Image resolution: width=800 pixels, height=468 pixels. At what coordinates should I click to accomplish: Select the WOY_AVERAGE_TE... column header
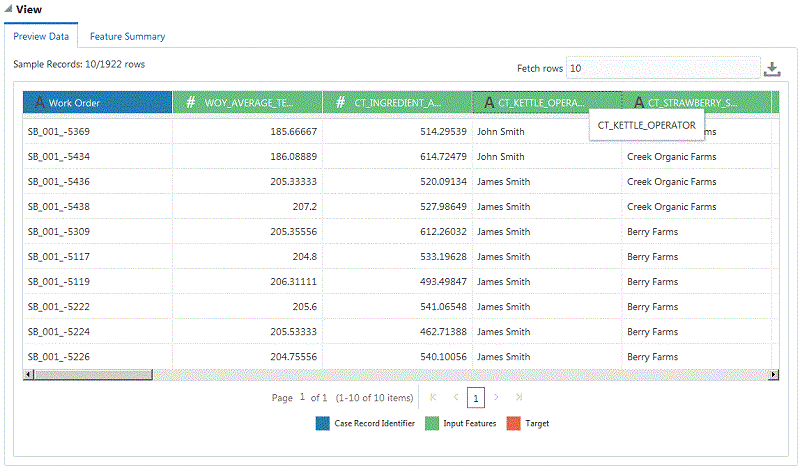[247, 103]
